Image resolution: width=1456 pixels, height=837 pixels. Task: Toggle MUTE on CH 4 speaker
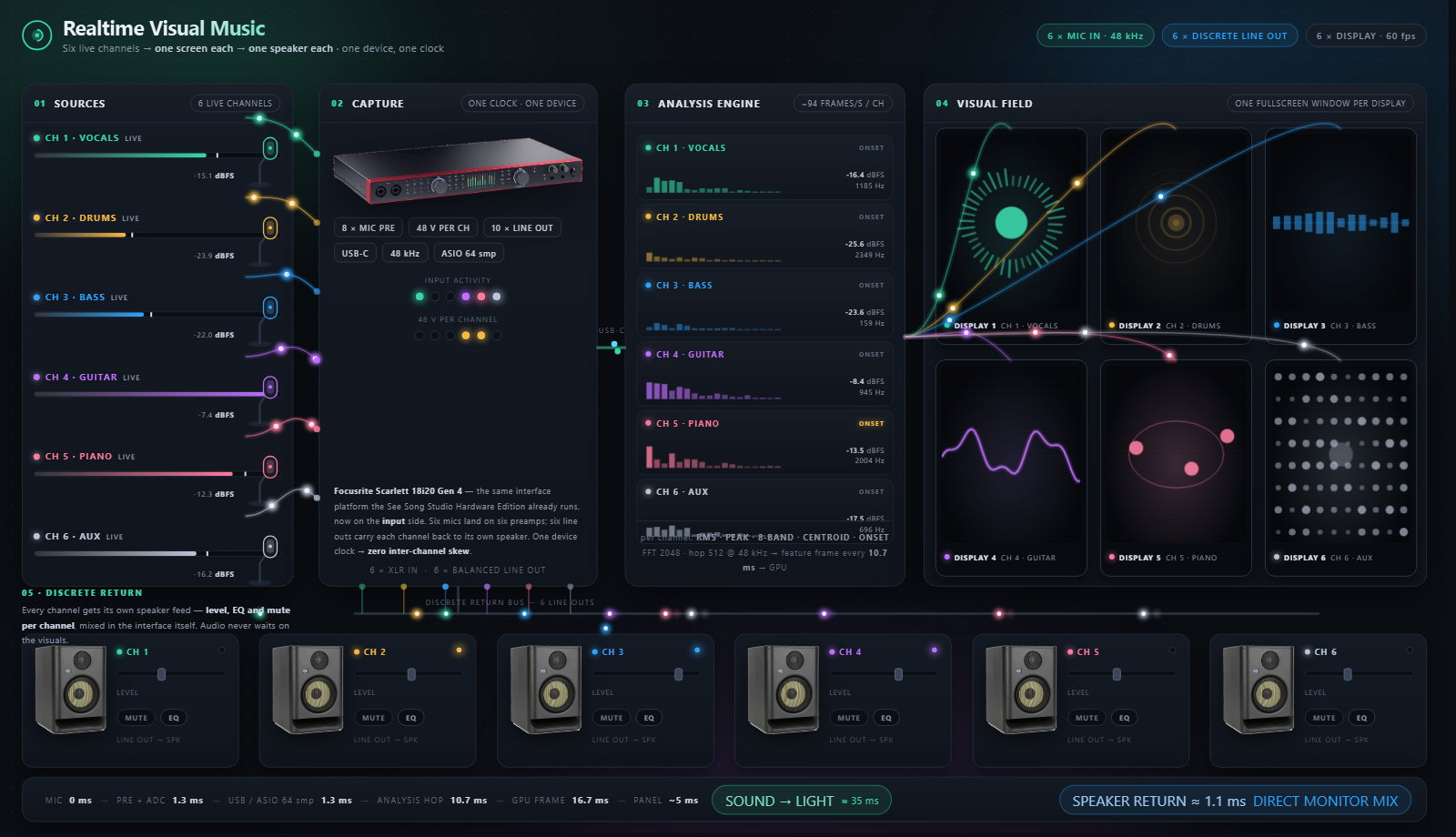click(849, 718)
